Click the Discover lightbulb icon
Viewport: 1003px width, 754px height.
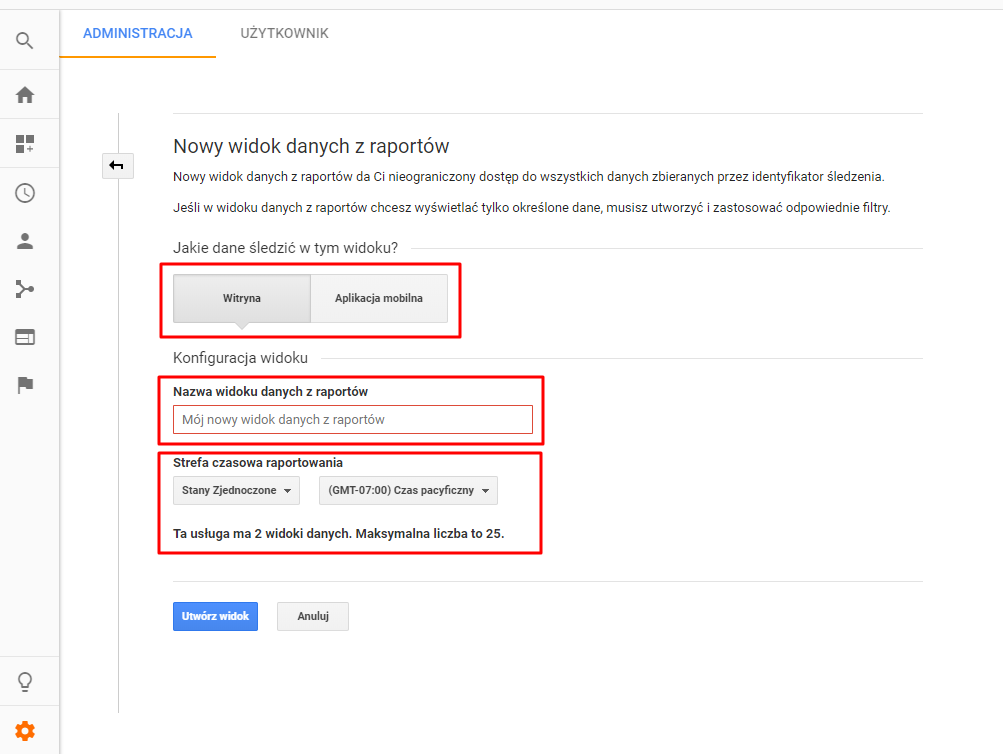[x=25, y=682]
